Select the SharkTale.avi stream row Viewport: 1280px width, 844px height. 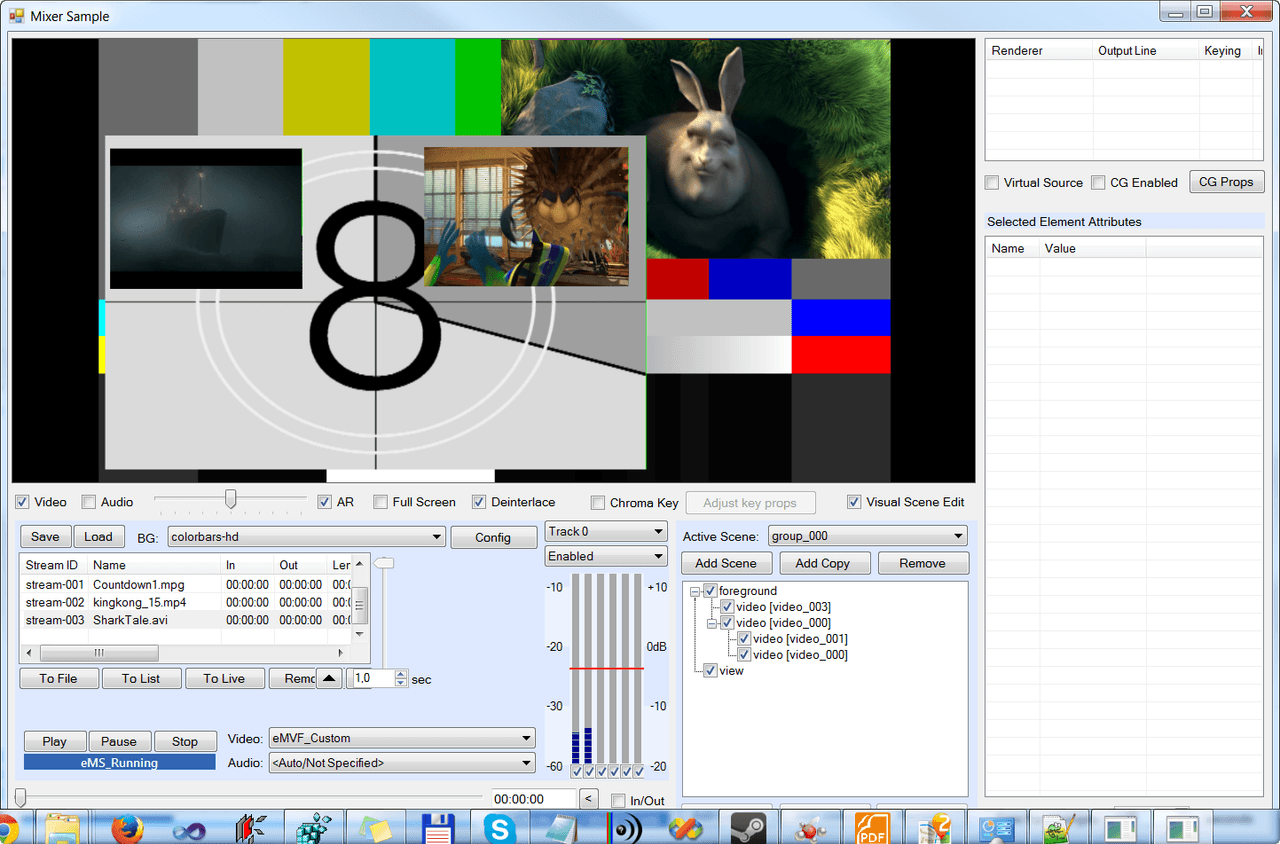pyautogui.click(x=188, y=620)
